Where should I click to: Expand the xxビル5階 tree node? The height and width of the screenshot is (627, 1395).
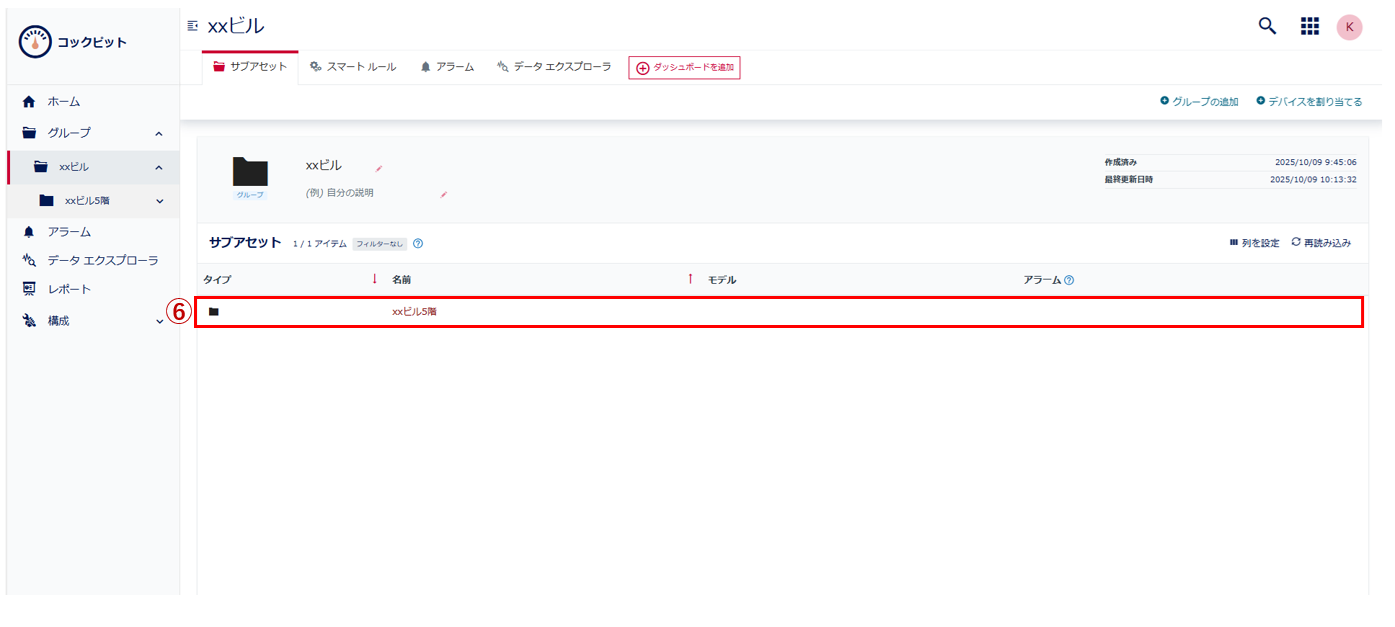pos(159,201)
